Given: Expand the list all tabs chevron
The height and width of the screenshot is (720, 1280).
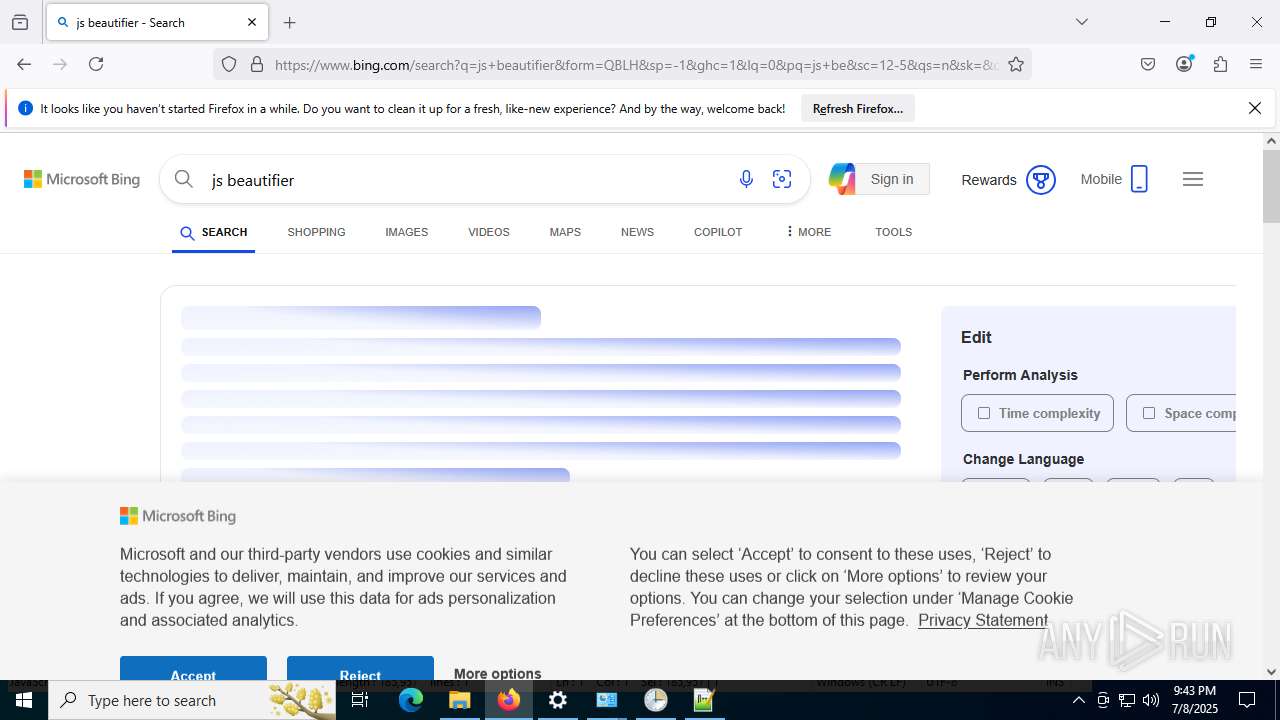Looking at the screenshot, I should click(1082, 22).
